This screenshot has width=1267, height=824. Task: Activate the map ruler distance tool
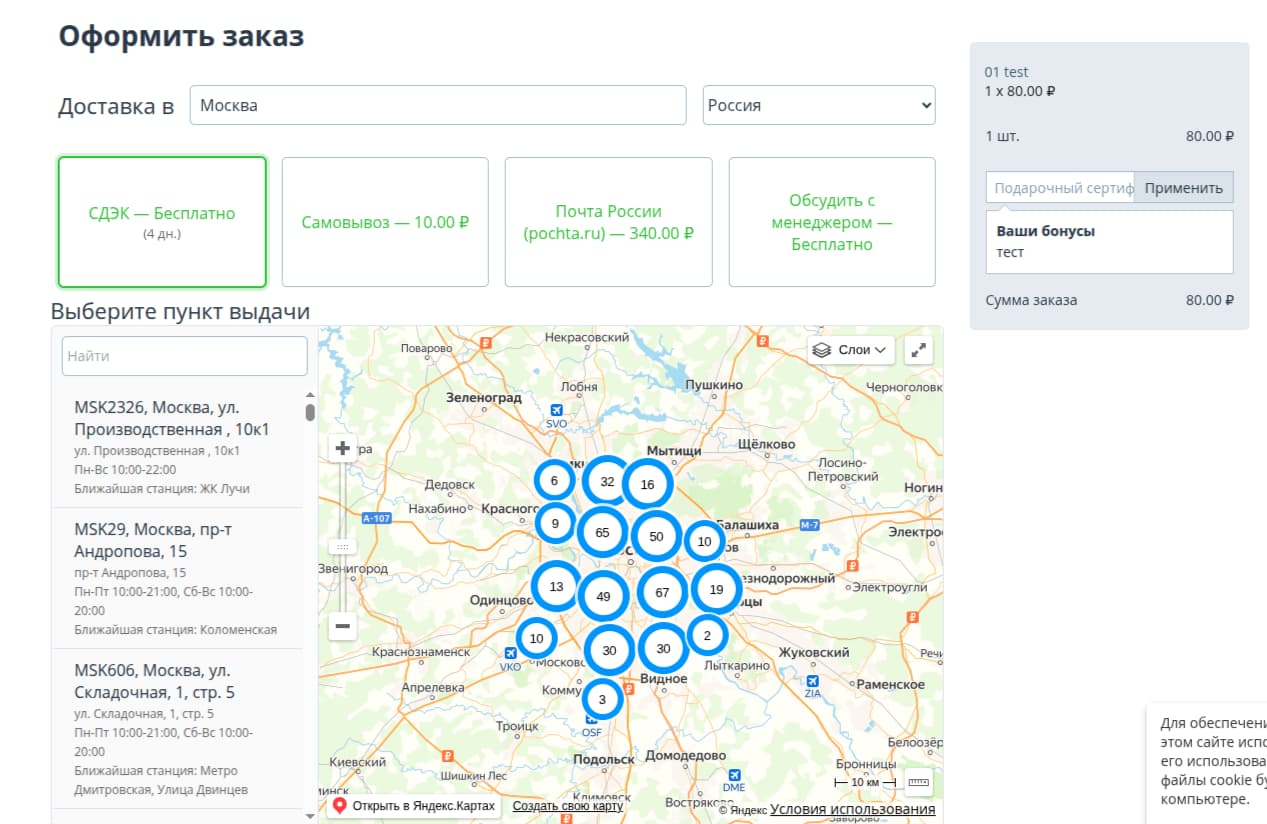(x=918, y=781)
